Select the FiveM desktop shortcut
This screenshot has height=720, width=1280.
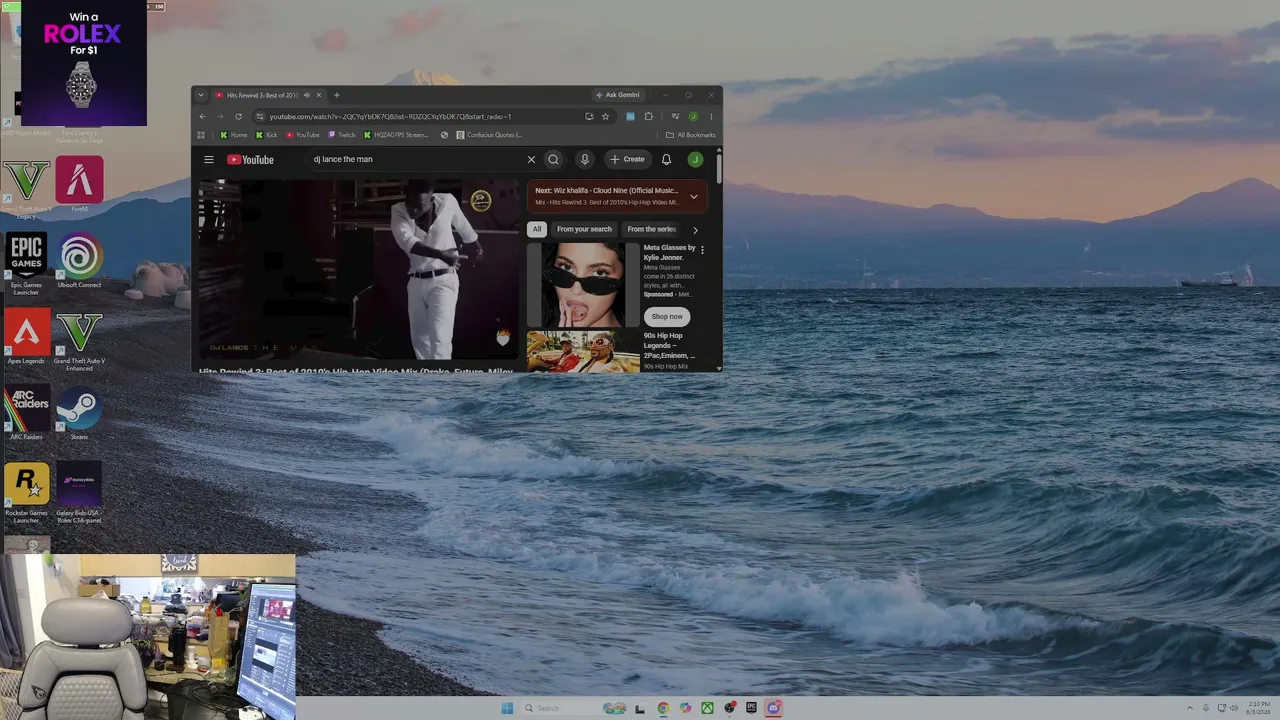pyautogui.click(x=79, y=185)
